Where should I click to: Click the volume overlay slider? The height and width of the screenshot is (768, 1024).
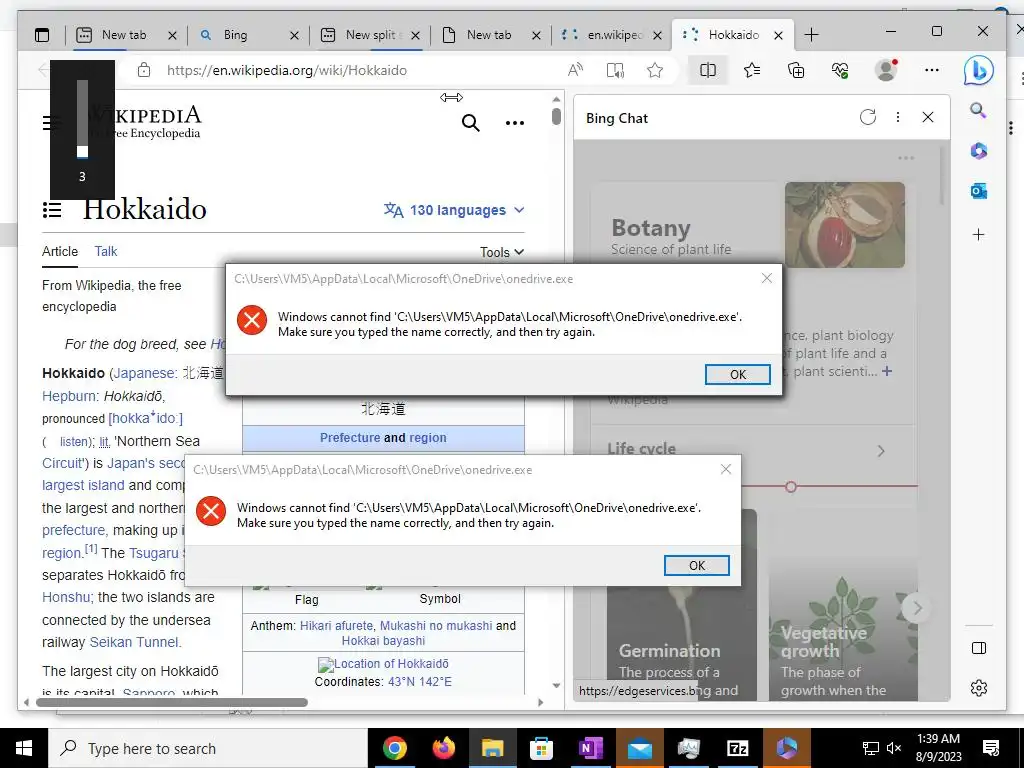[x=82, y=119]
